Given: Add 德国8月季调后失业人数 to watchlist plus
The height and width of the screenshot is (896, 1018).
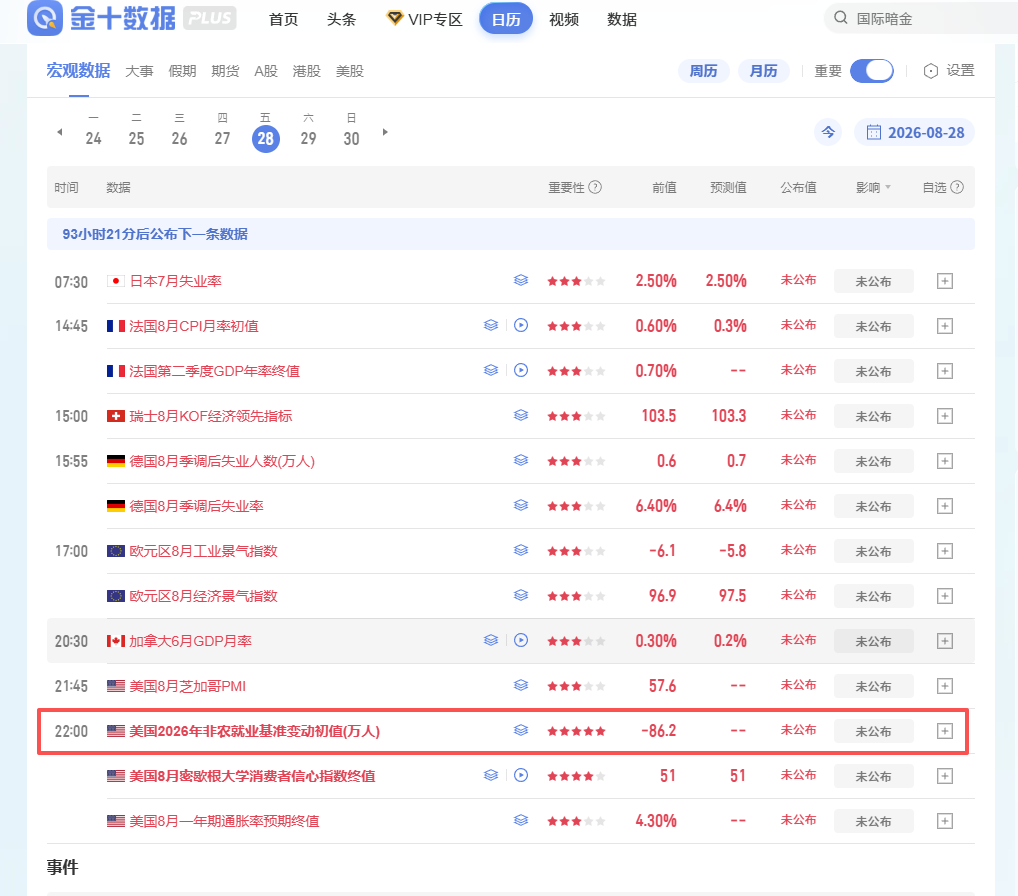Looking at the screenshot, I should coord(945,461).
